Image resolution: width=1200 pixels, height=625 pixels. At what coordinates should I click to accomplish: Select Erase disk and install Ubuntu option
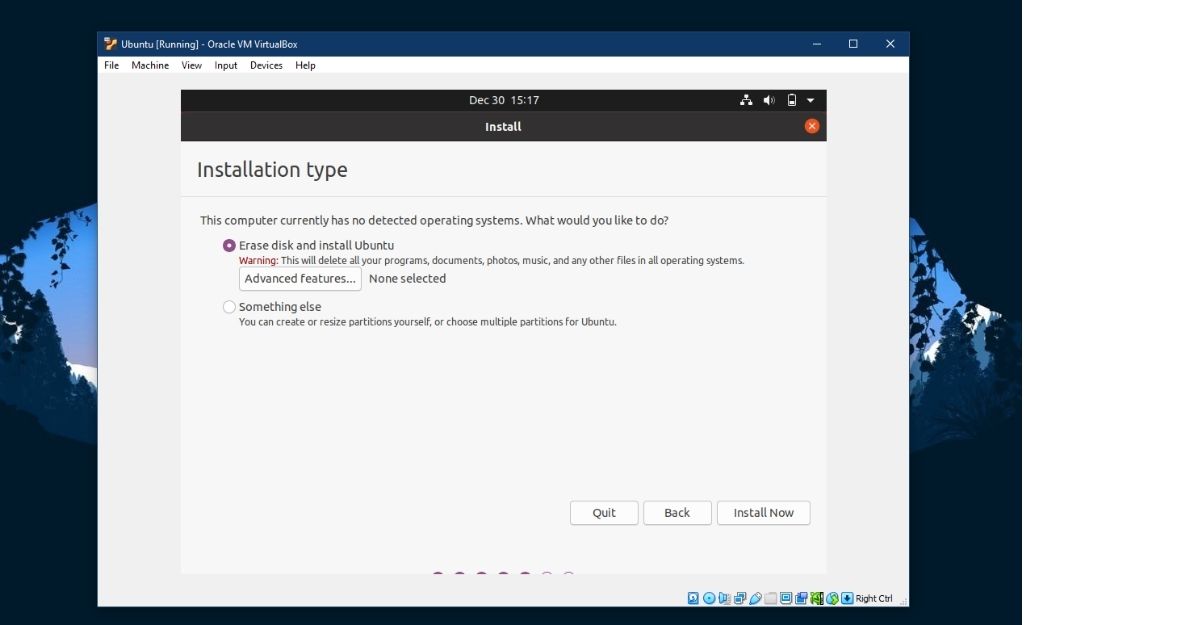(230, 245)
